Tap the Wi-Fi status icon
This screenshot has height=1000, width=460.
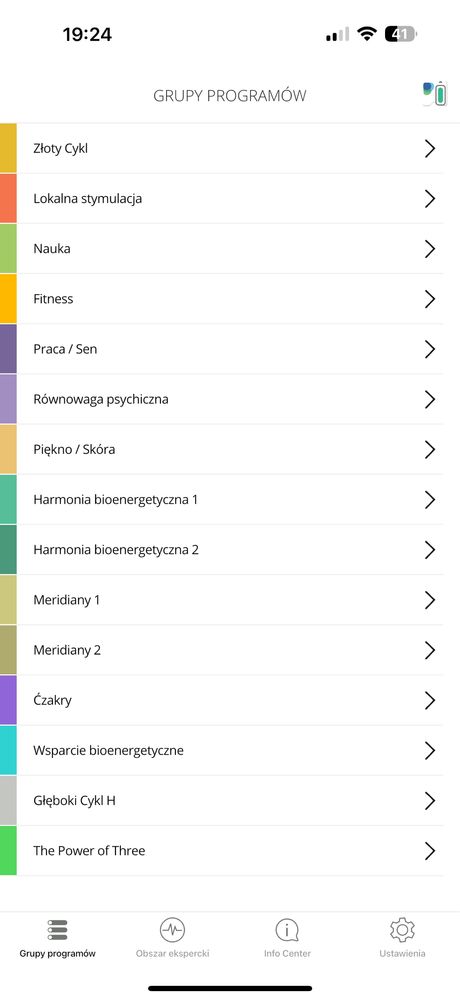(367, 34)
